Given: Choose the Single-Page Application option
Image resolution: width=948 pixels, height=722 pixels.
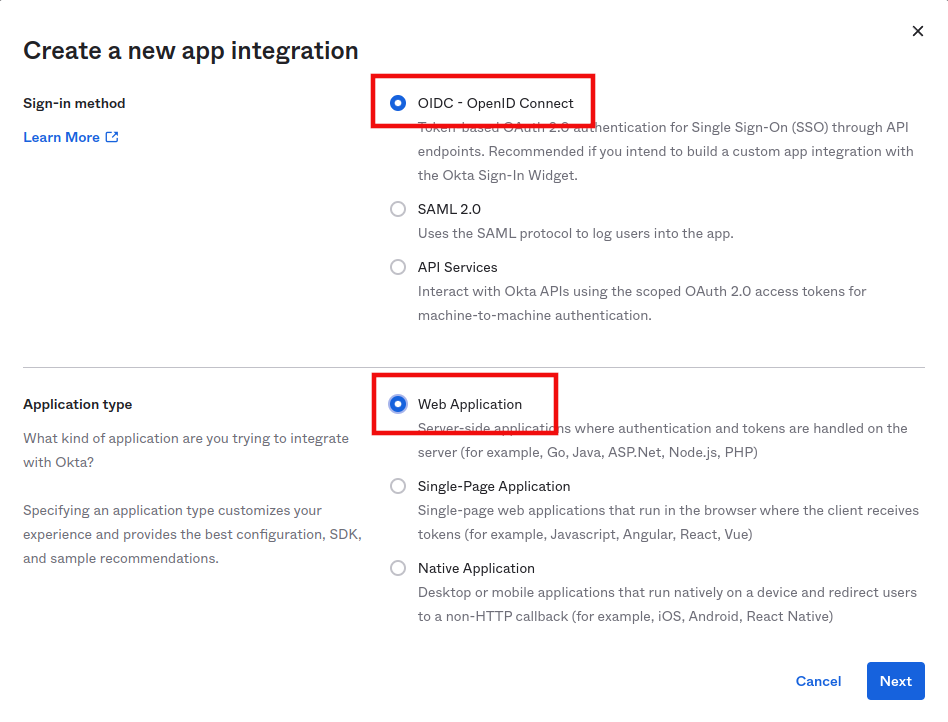Looking at the screenshot, I should click(x=398, y=486).
